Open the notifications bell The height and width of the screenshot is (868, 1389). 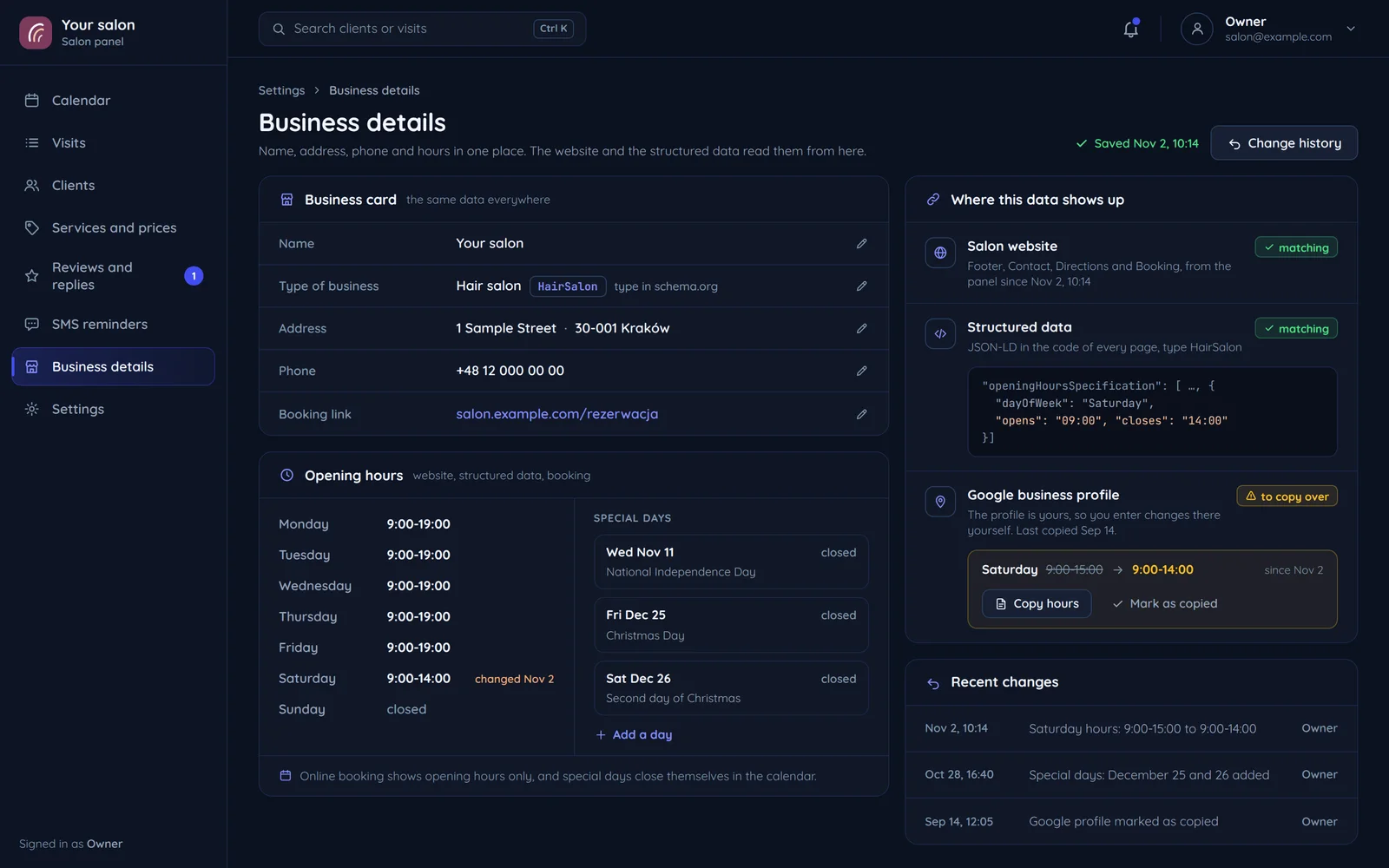[1130, 29]
